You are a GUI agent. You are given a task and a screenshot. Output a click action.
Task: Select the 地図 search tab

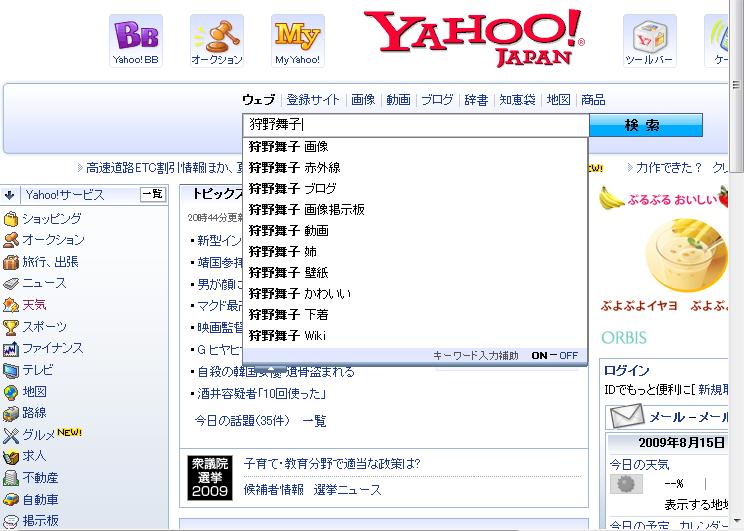pos(558,100)
